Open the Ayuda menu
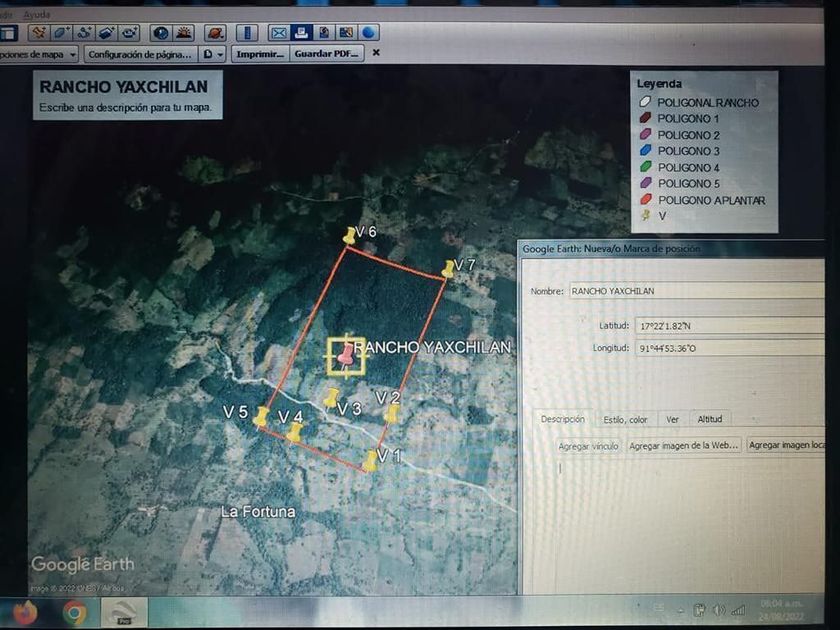Viewport: 840px width, 630px height. click(x=37, y=14)
